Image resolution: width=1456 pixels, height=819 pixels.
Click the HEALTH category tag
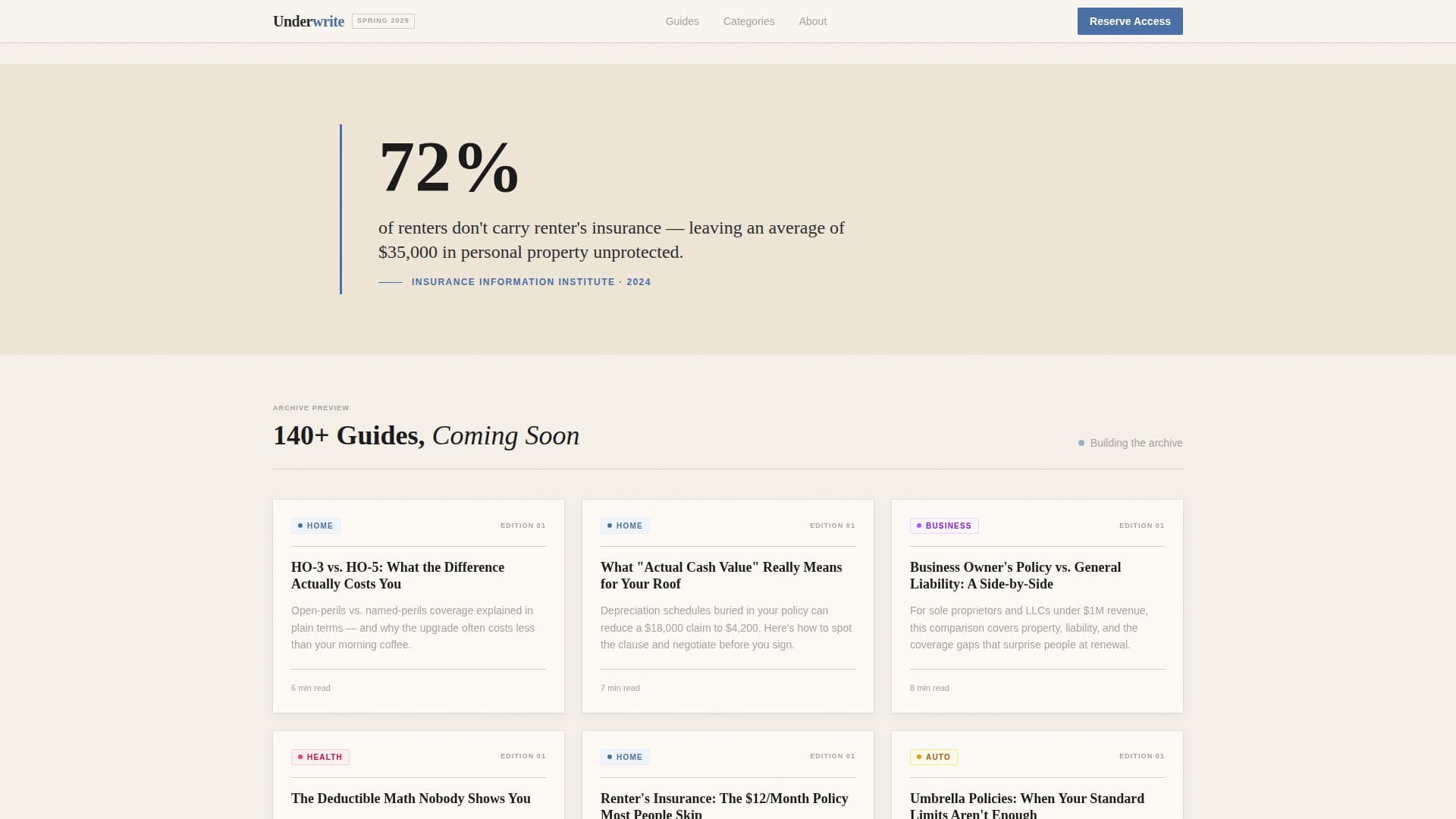(x=320, y=757)
